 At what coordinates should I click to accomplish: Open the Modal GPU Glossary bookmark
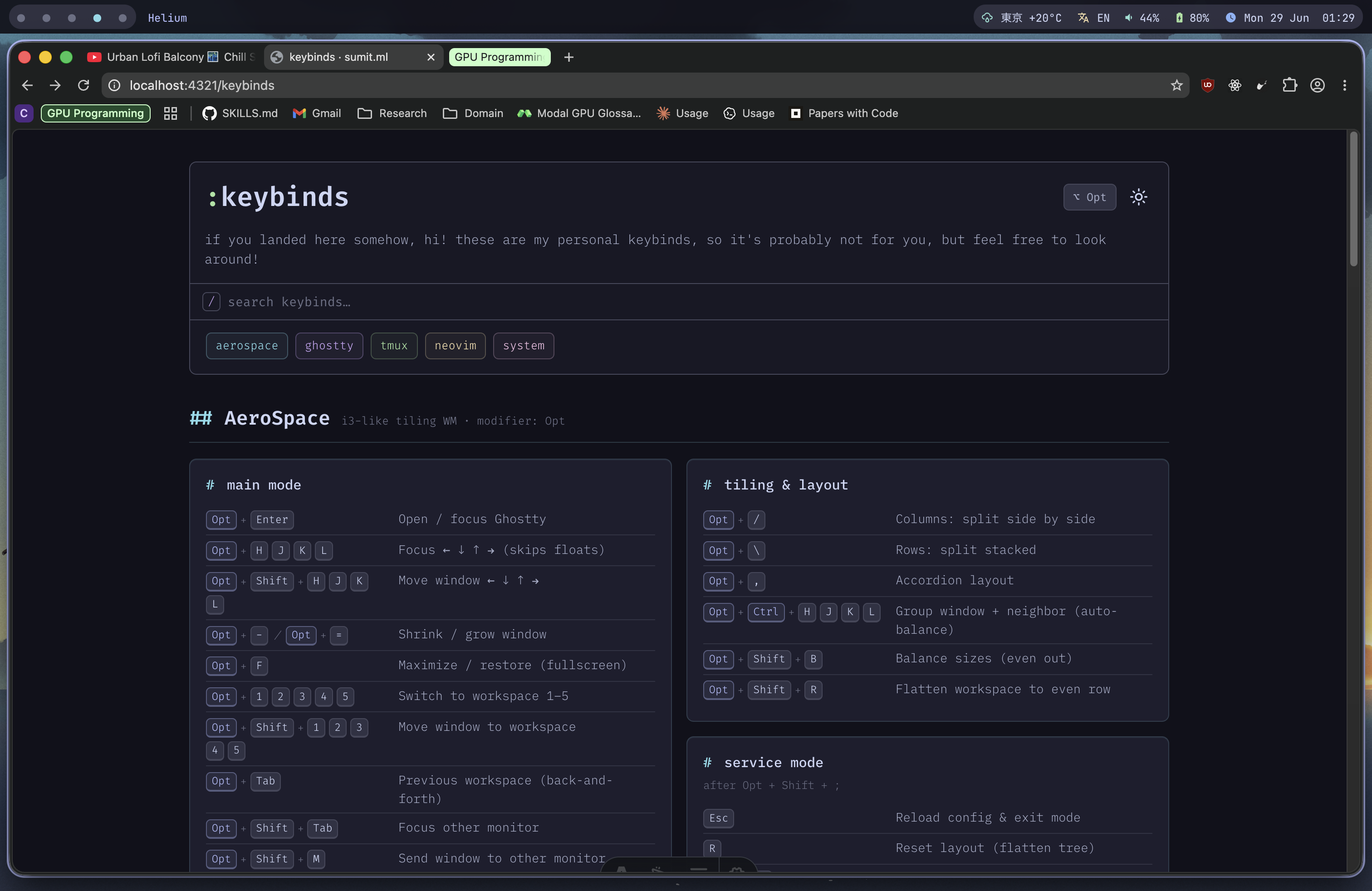579,113
